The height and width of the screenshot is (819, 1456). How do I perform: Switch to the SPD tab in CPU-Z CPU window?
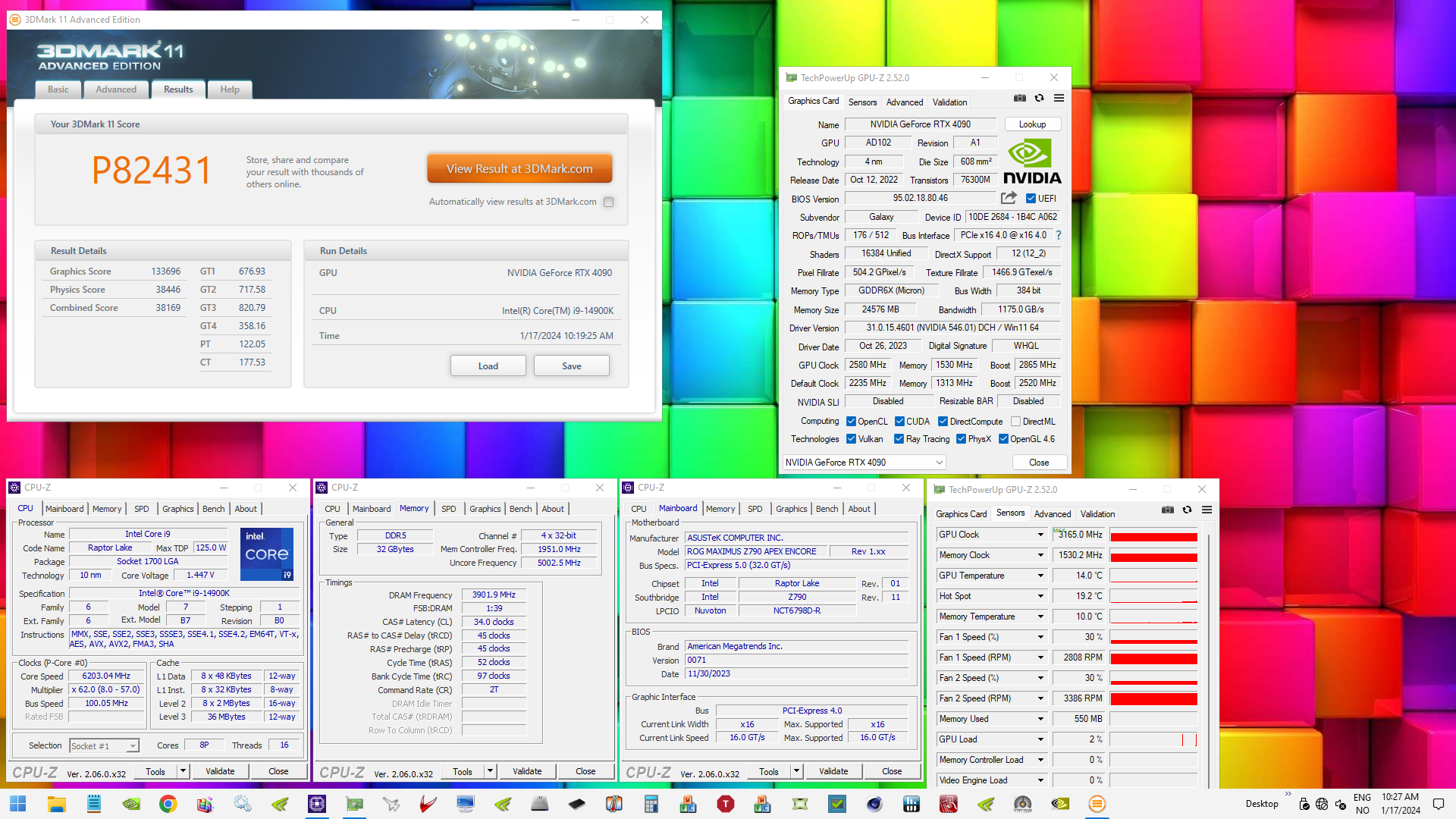pos(142,509)
